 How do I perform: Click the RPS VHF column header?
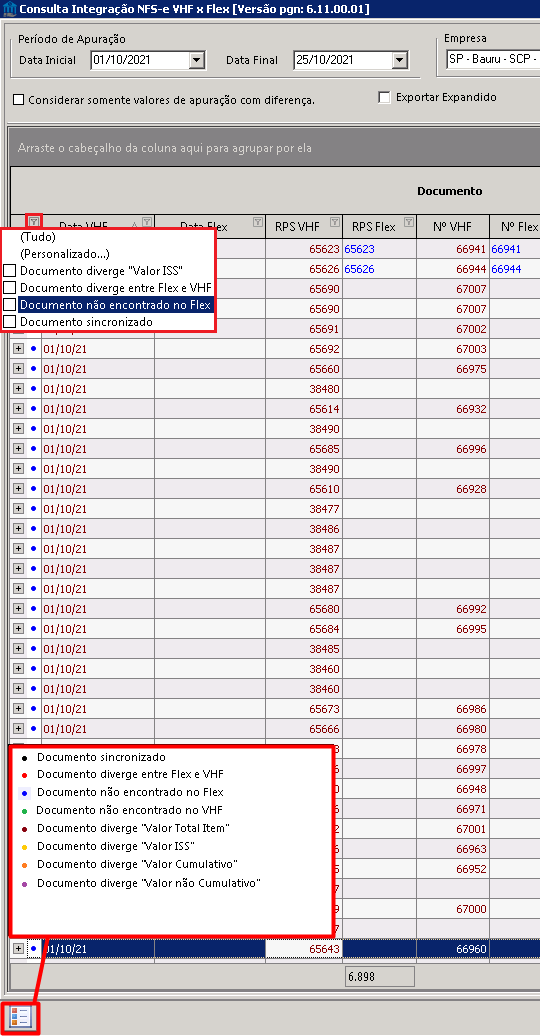point(304,226)
